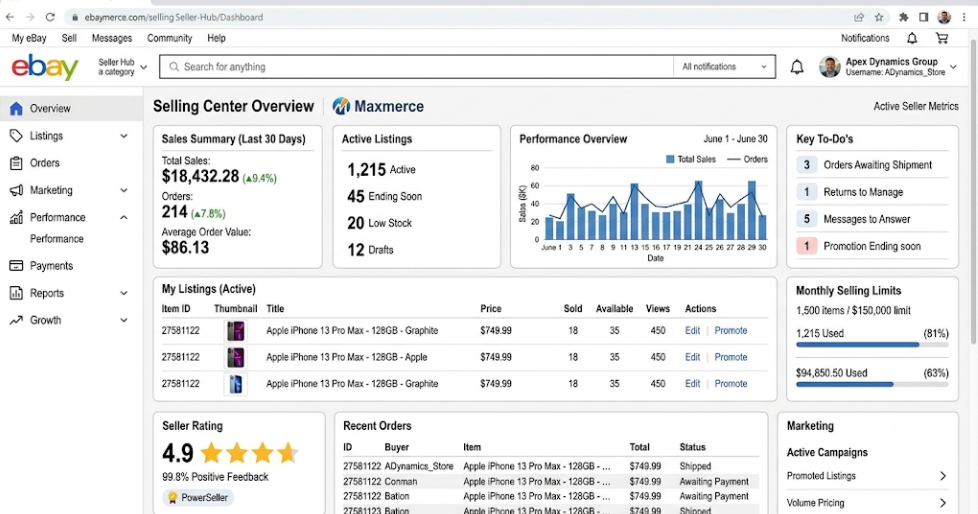Click the browser address bar URL
Screen dimensions: 978x514
(x=174, y=17)
